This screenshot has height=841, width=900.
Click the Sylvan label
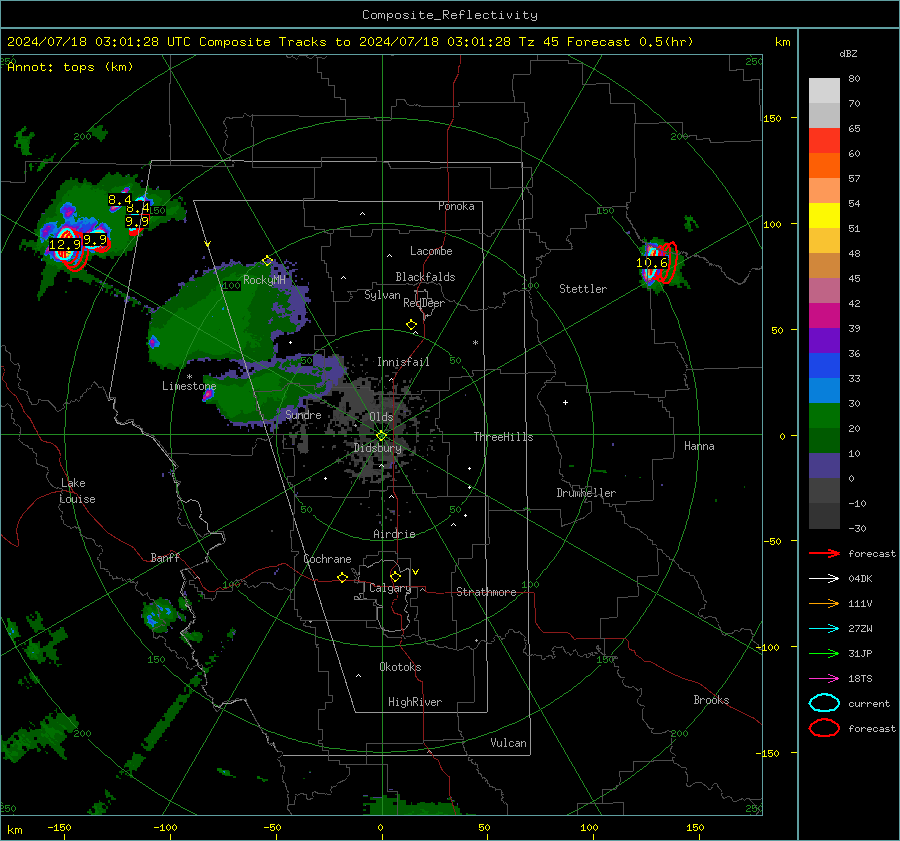click(x=382, y=295)
